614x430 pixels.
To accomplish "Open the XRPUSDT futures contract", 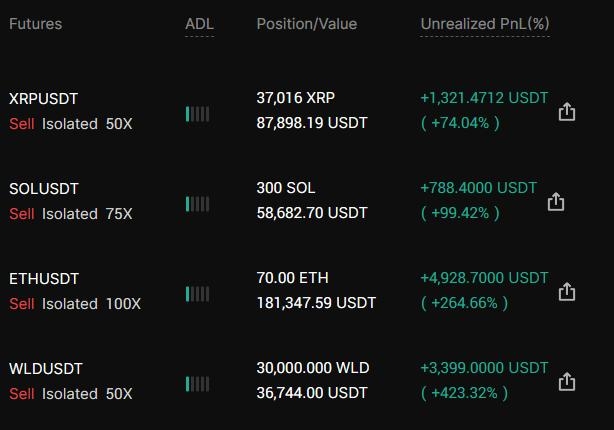I will (43, 99).
